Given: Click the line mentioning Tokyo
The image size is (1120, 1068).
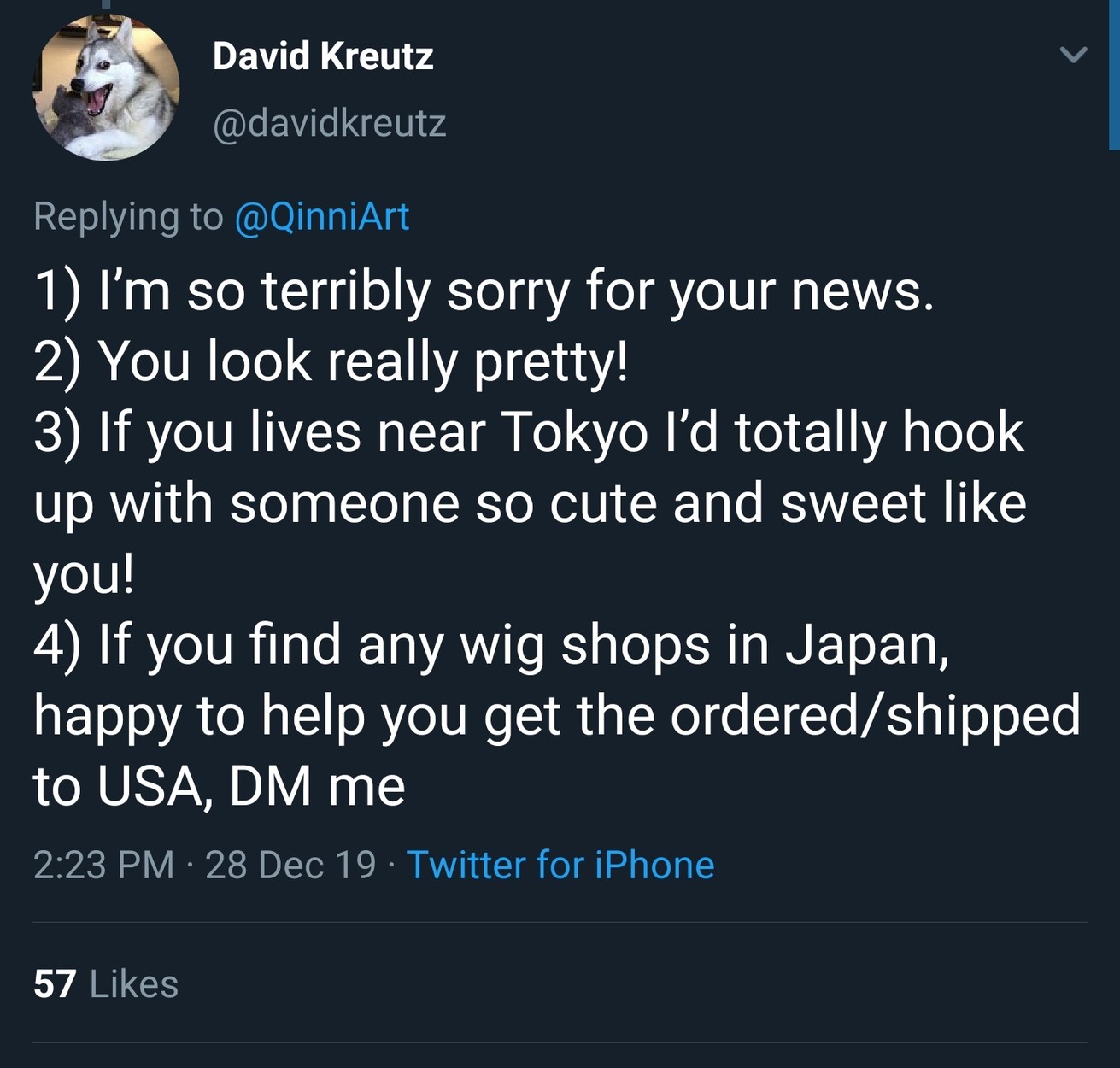Looking at the screenshot, I should coord(528,431).
